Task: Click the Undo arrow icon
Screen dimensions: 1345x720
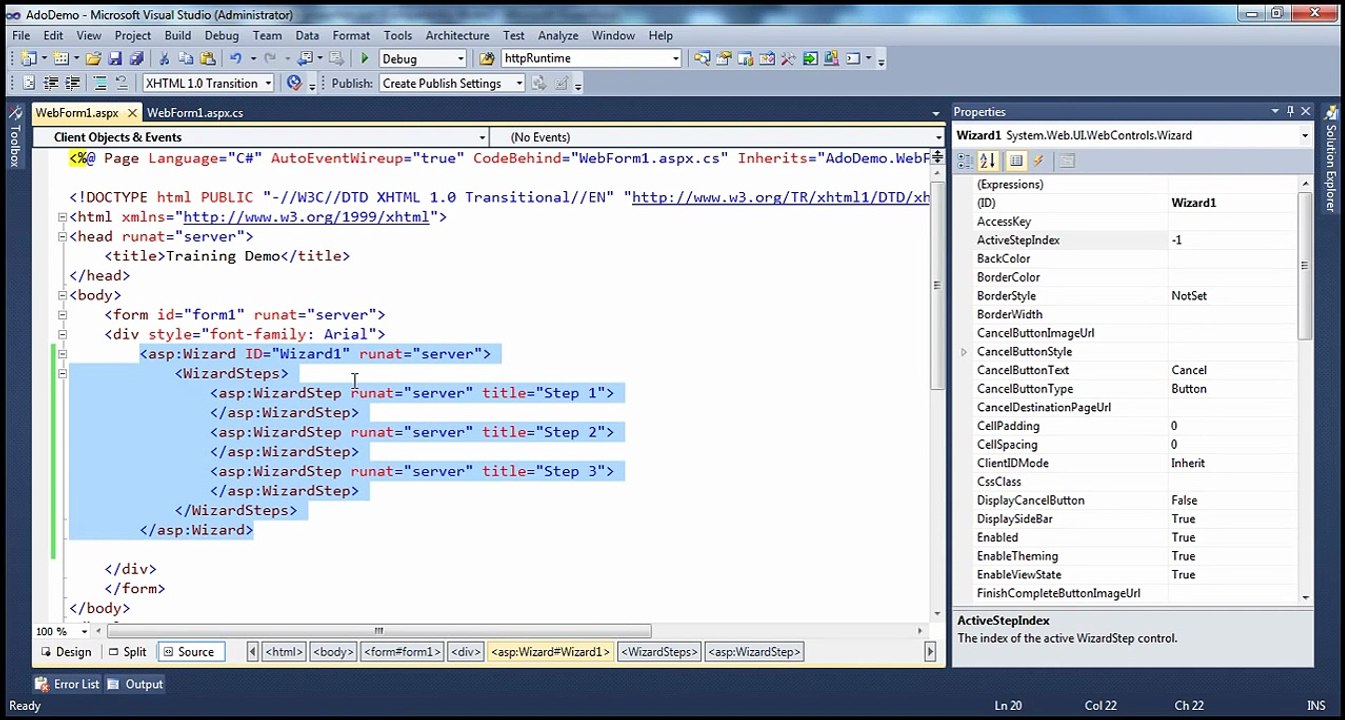Action: pos(236,59)
